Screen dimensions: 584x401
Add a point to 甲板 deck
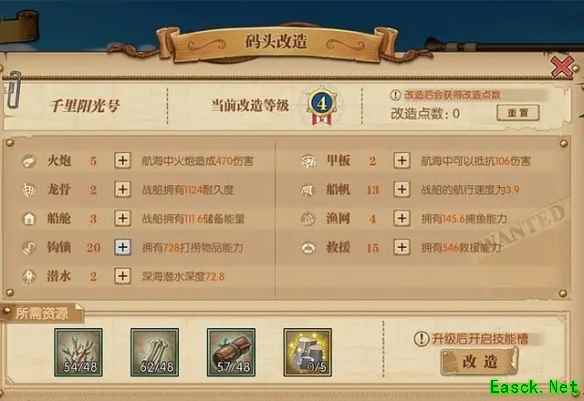402,160
